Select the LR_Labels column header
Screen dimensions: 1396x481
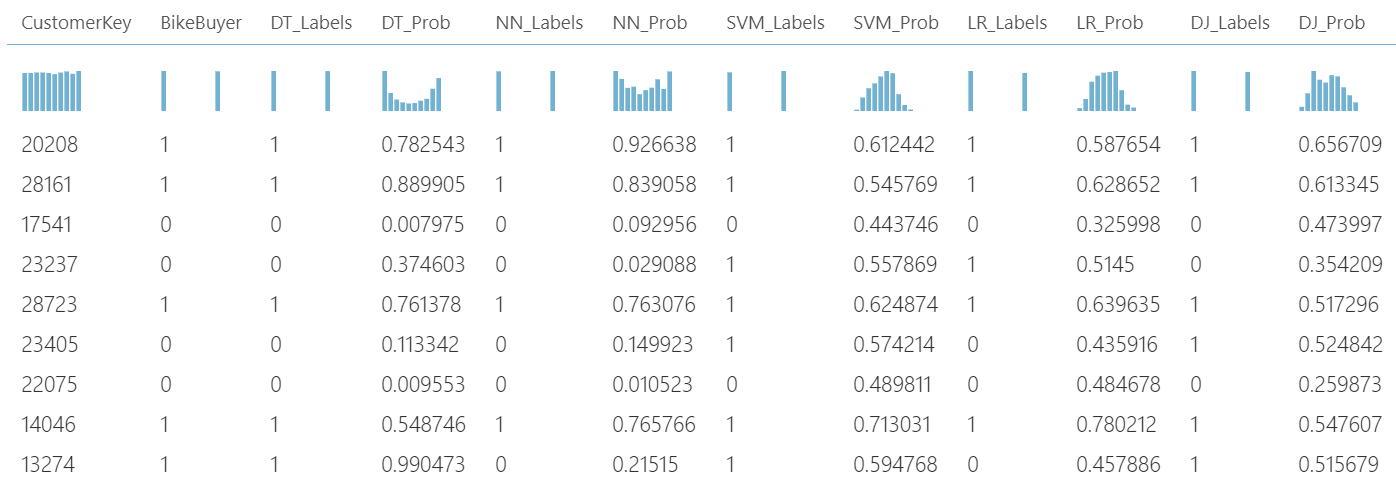1008,23
